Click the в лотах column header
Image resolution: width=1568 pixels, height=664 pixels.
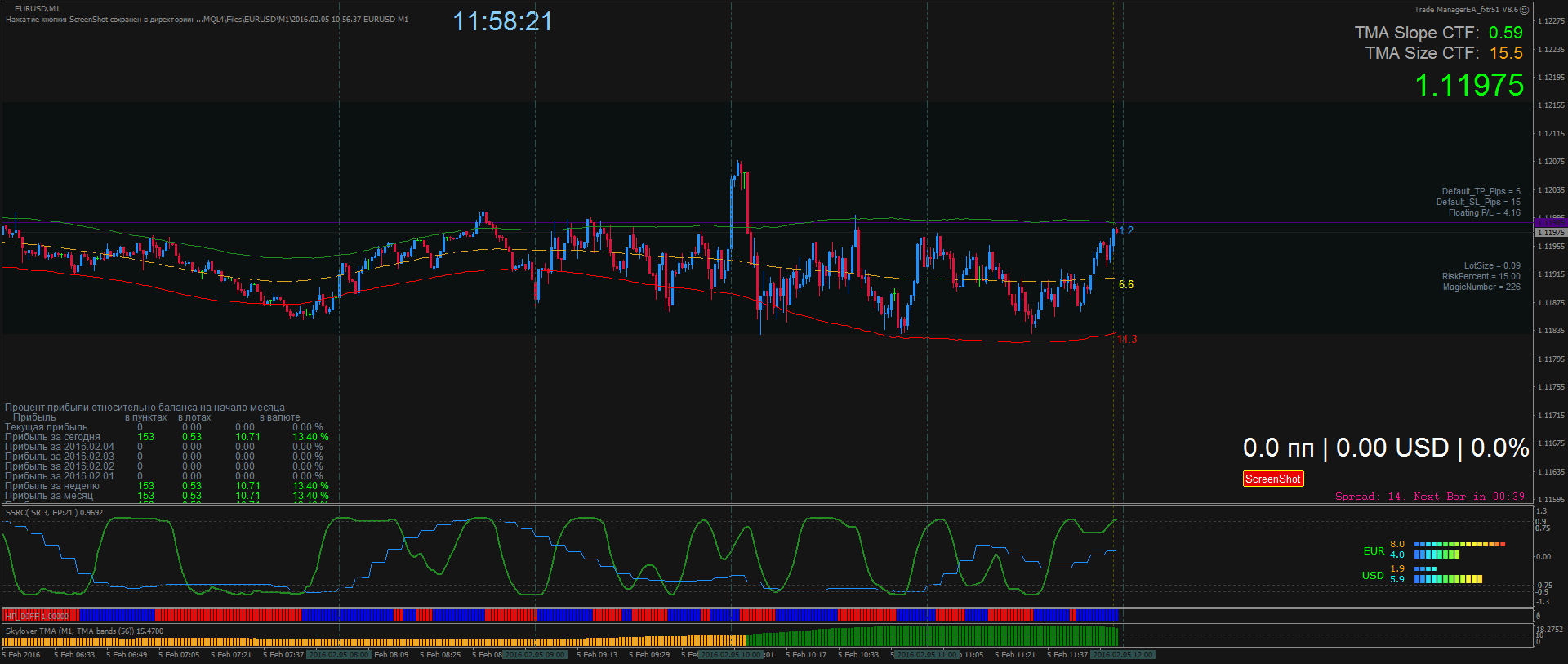pos(194,417)
